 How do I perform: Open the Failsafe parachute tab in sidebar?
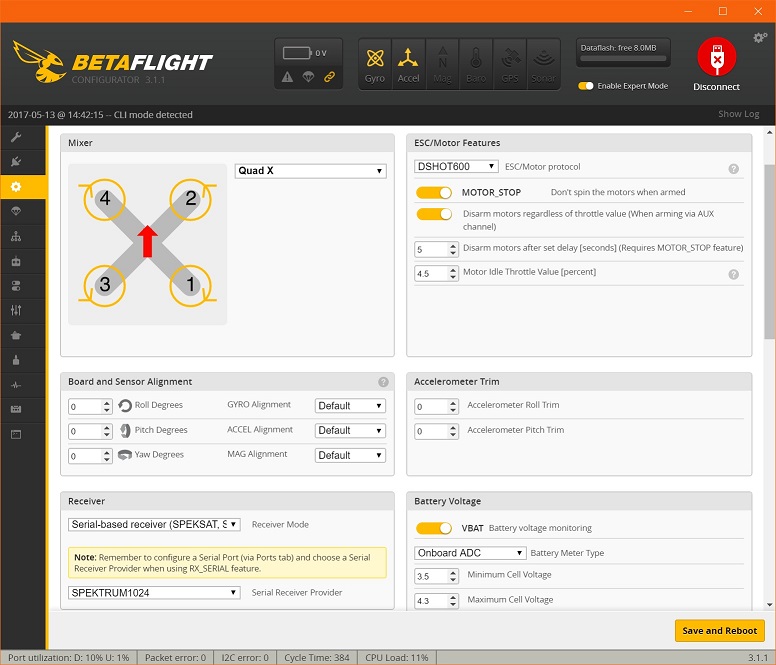16,211
